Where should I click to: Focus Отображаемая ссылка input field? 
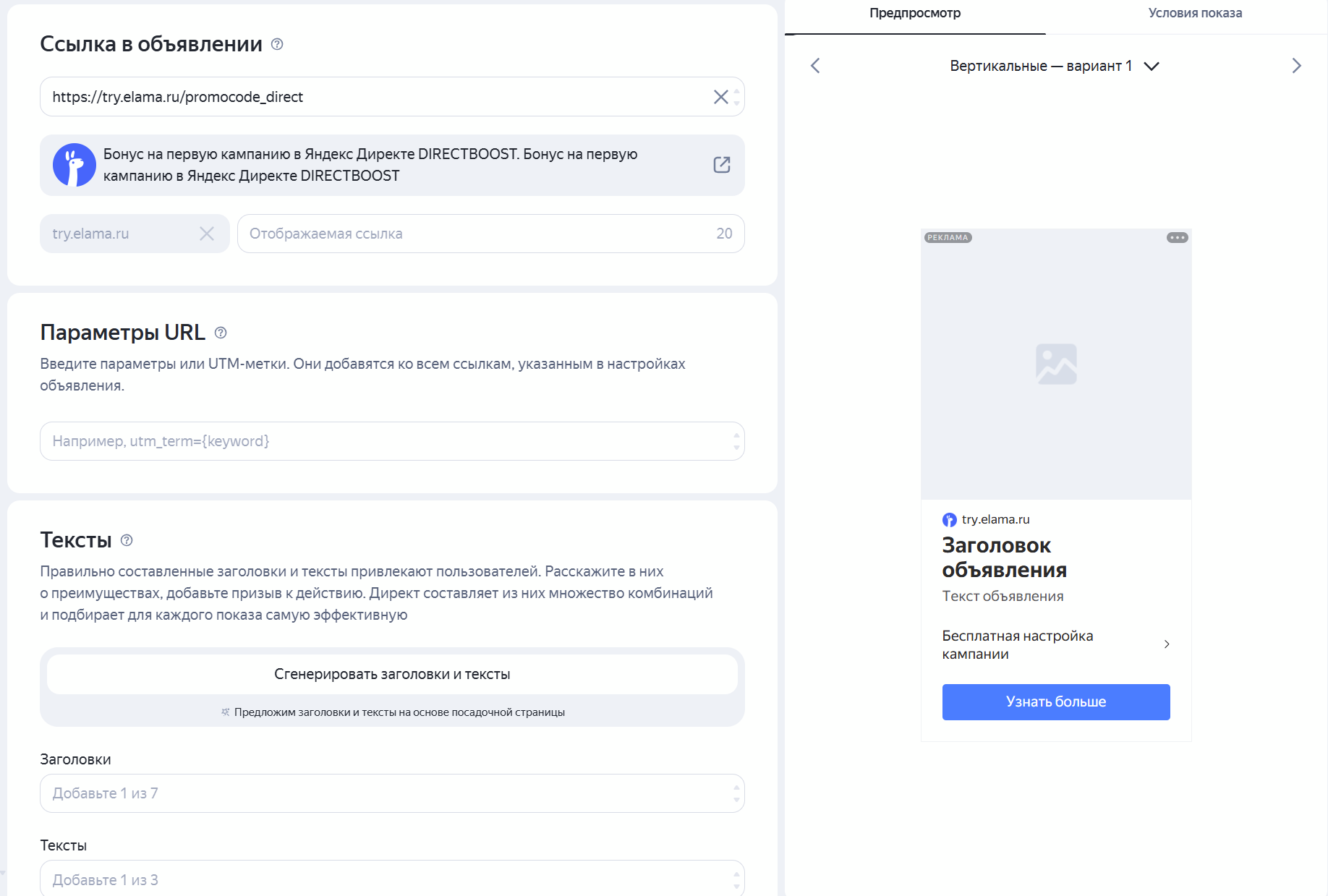click(490, 234)
